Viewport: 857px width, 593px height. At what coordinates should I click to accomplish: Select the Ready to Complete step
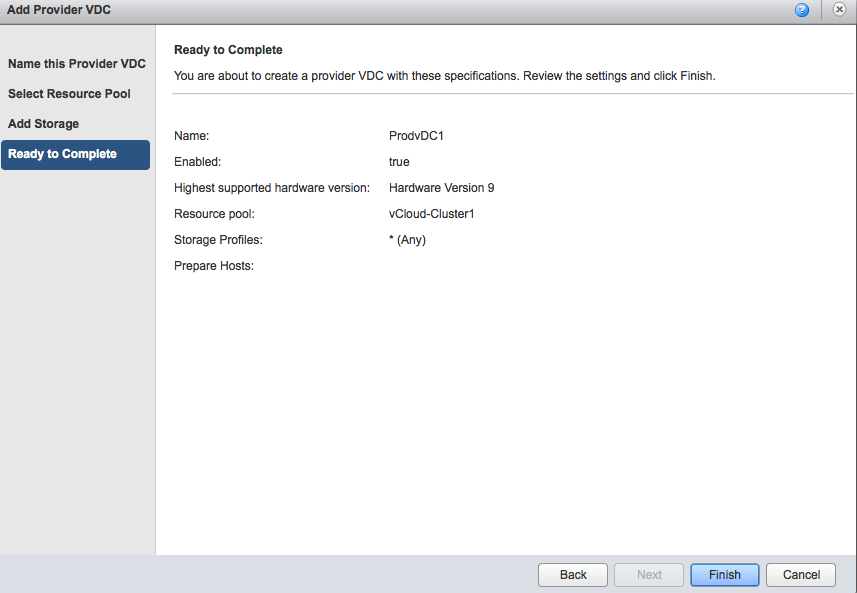coord(64,155)
